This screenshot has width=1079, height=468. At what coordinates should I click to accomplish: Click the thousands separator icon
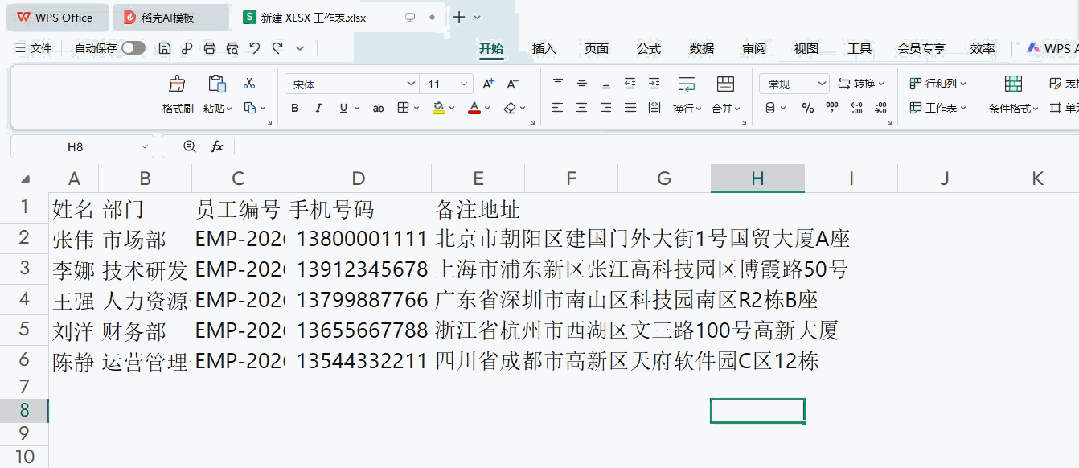pos(833,107)
